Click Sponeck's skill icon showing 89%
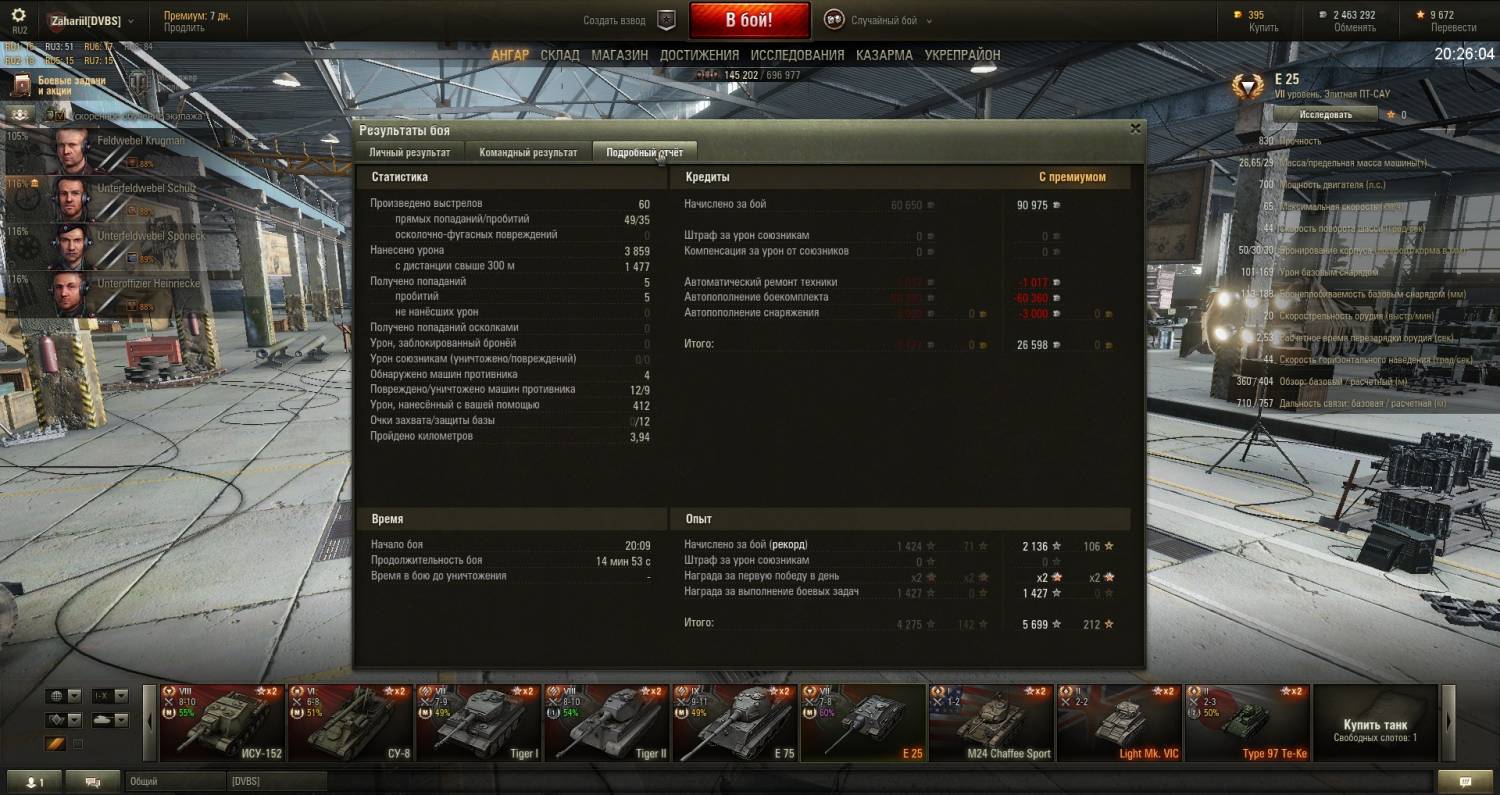This screenshot has width=1500, height=795. pyautogui.click(x=131, y=259)
